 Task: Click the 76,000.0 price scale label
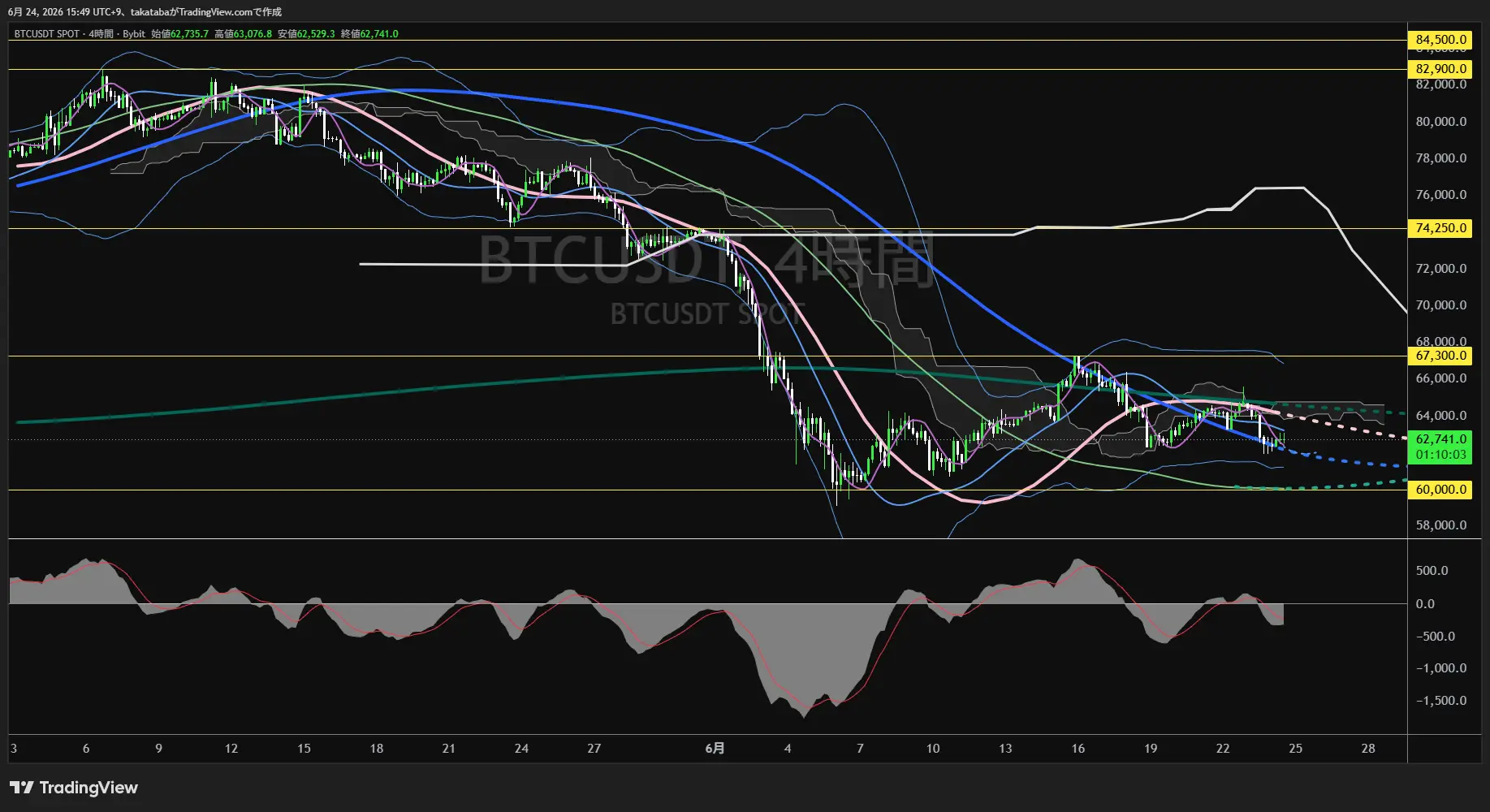1441,195
